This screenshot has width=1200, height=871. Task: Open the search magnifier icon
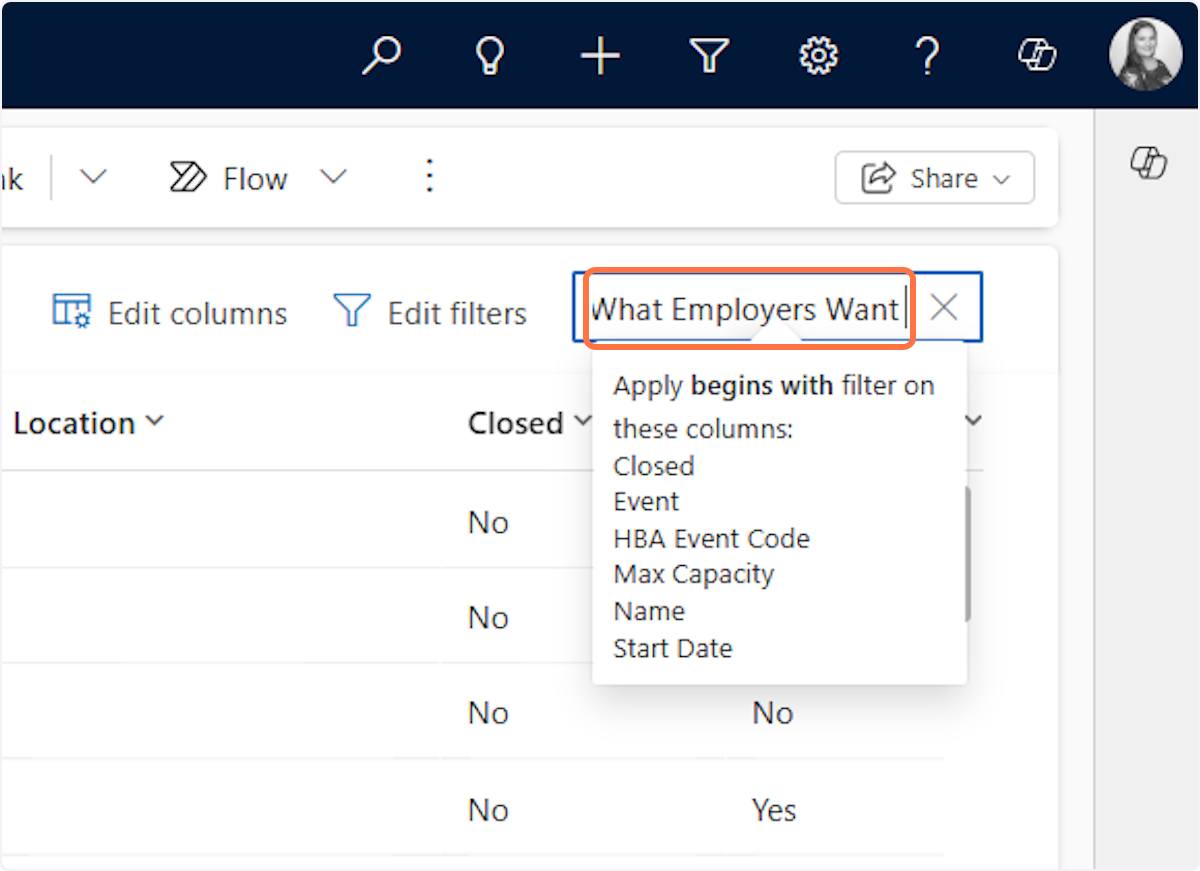(381, 56)
